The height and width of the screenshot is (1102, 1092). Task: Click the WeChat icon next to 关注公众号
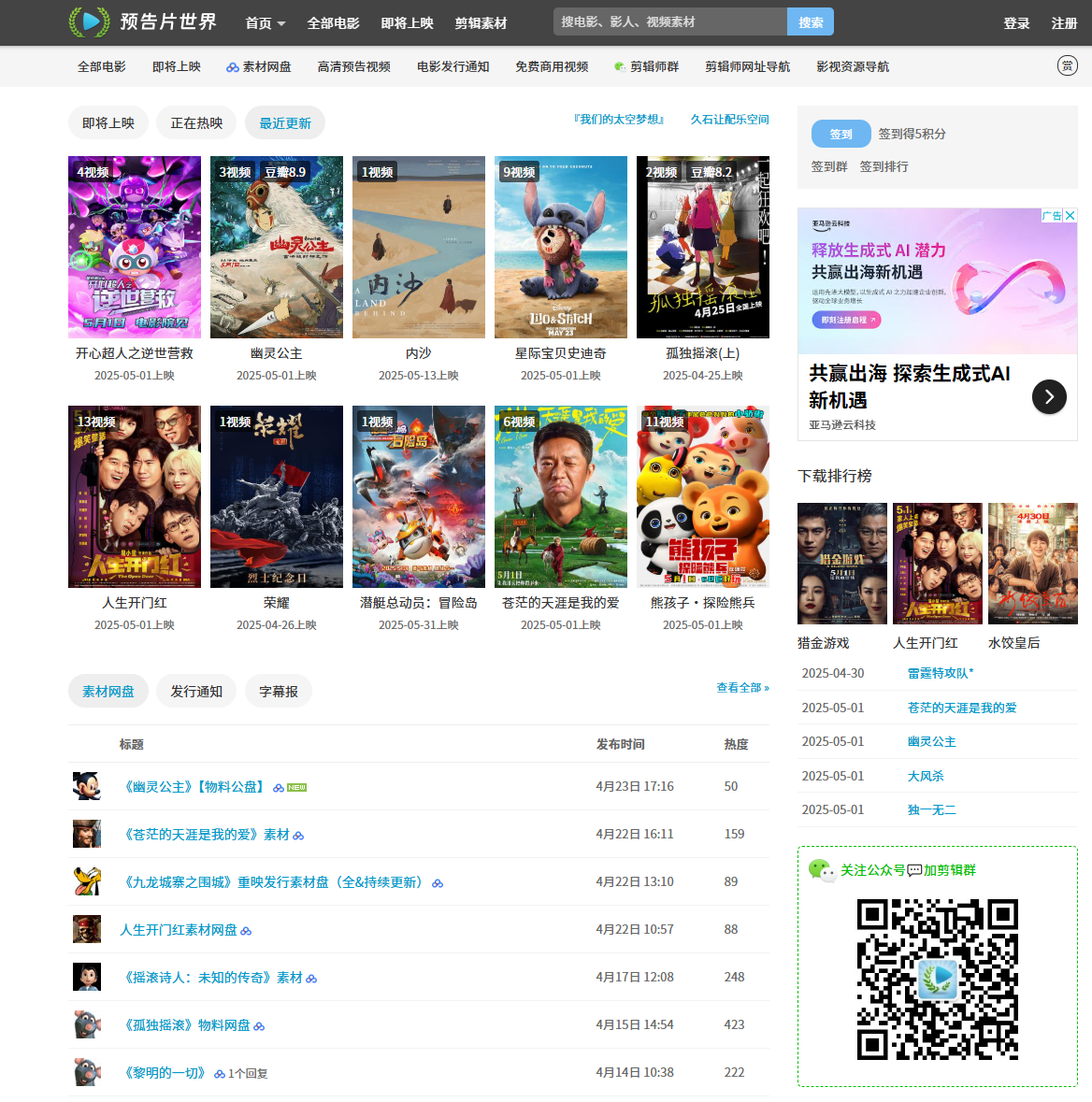point(822,870)
